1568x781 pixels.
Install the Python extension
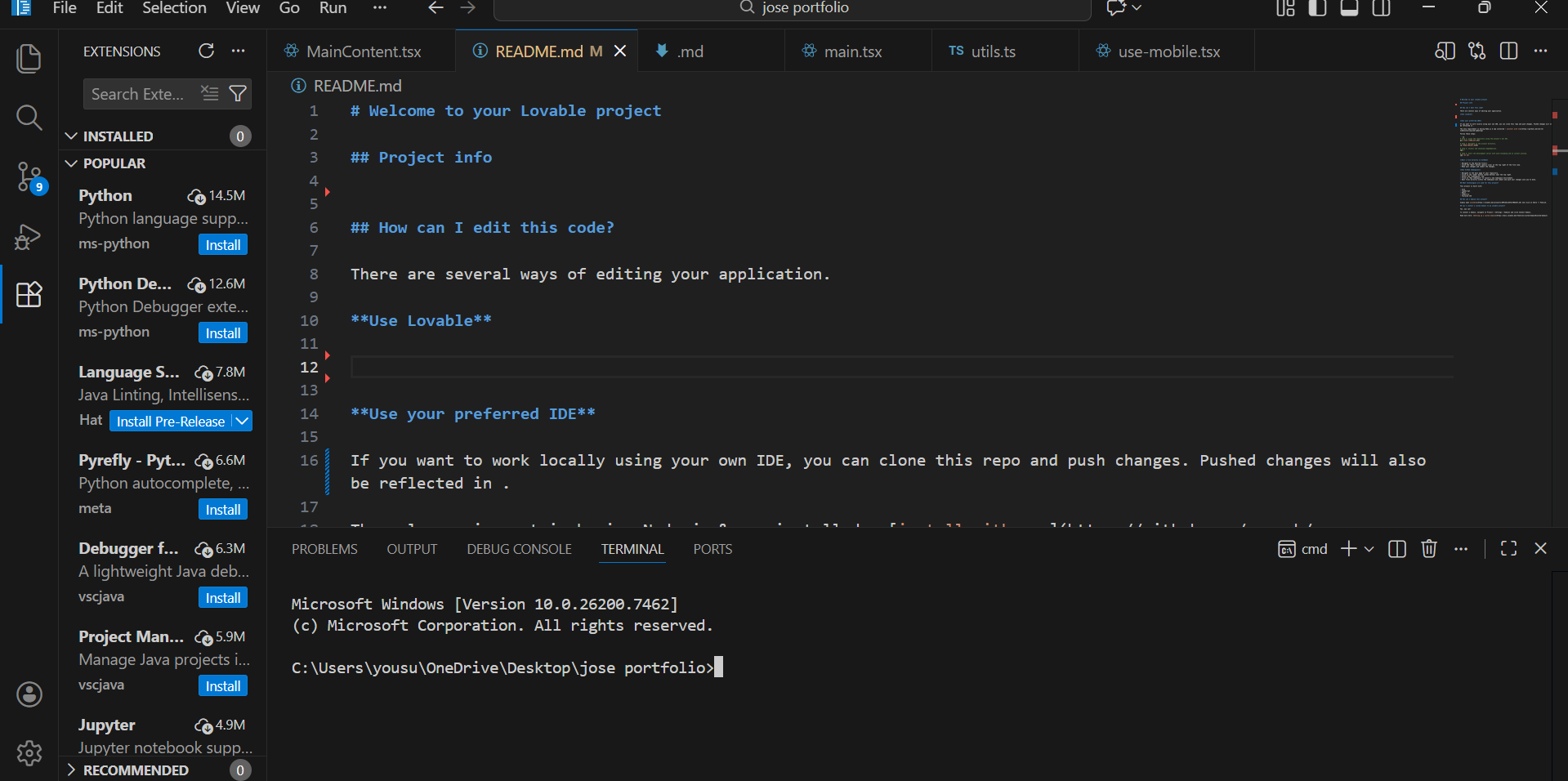[222, 243]
